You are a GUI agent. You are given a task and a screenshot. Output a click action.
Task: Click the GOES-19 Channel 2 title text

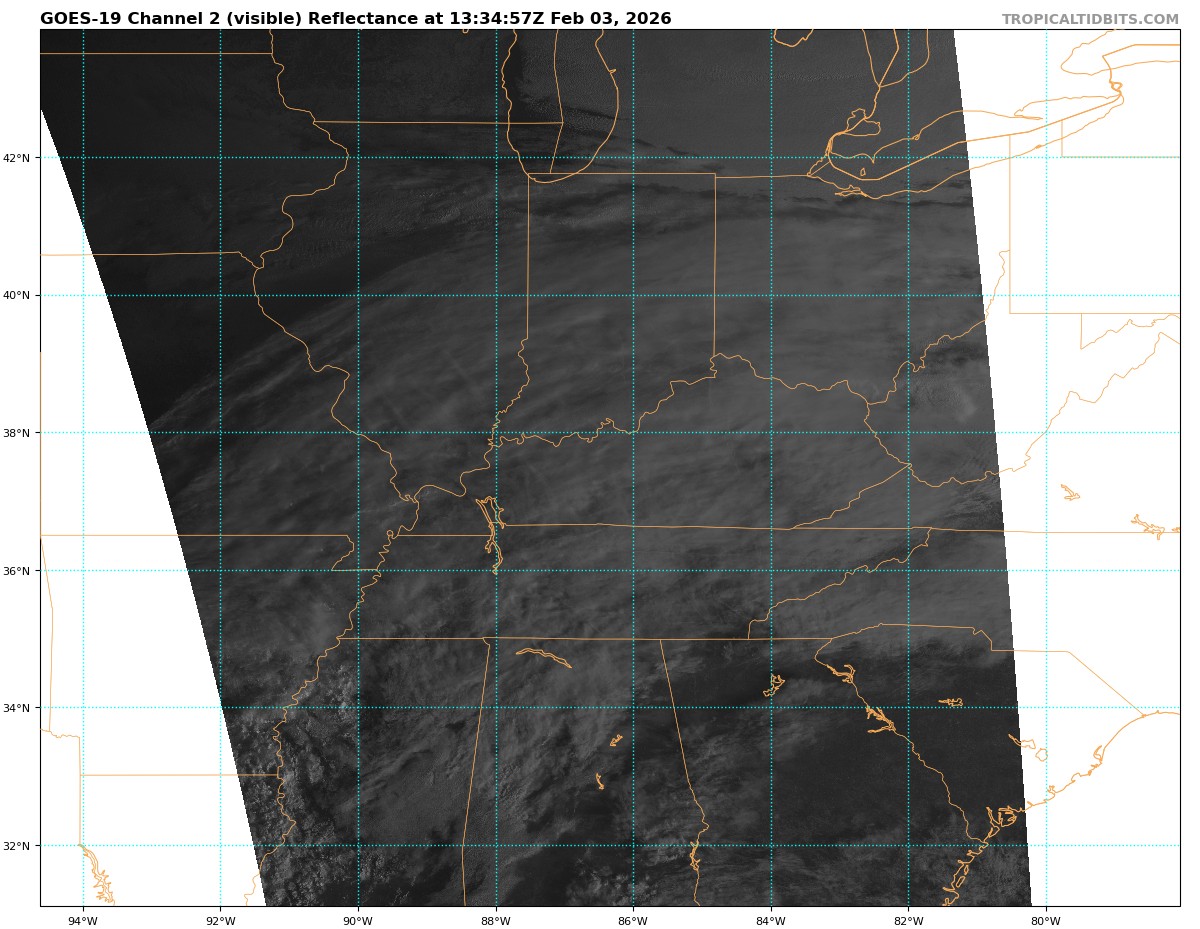point(355,19)
